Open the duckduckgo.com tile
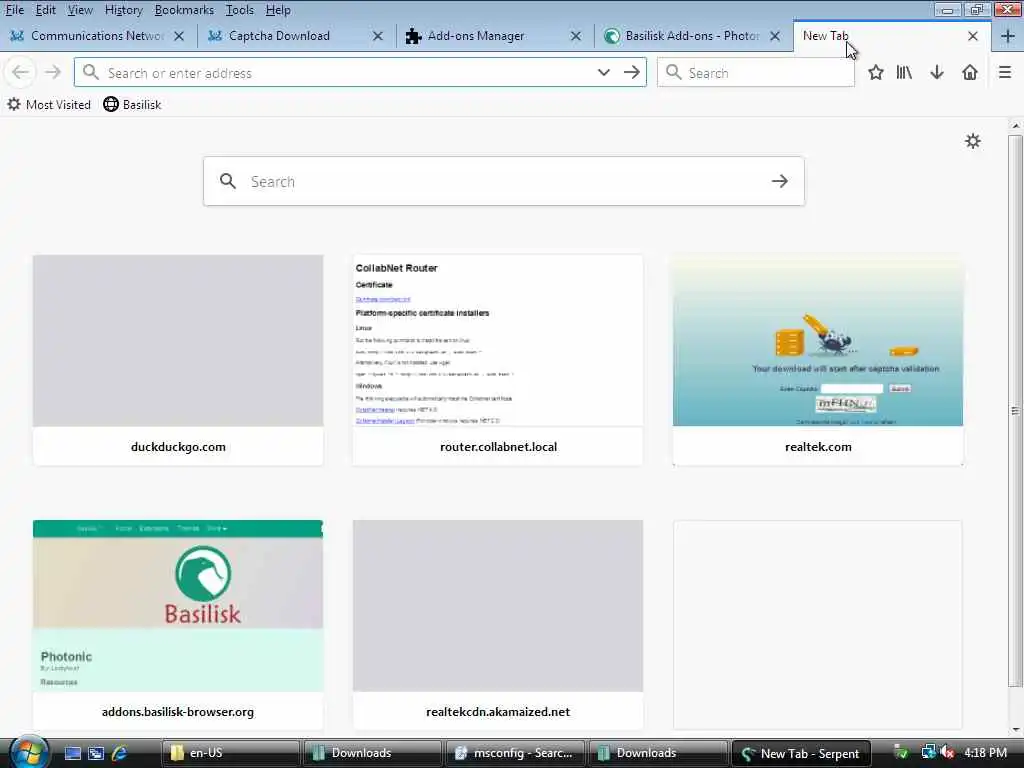 point(178,360)
